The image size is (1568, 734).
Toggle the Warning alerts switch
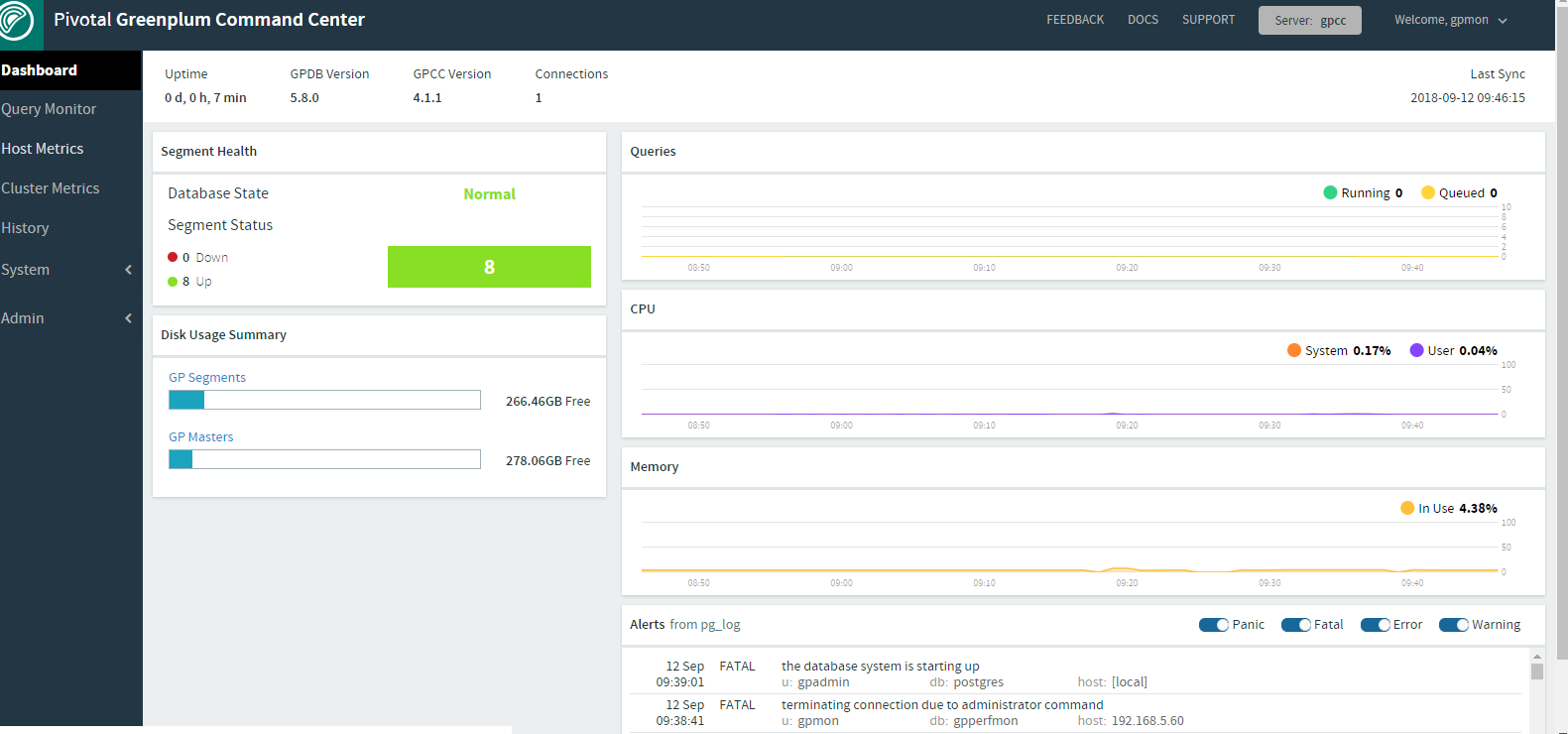click(1454, 625)
